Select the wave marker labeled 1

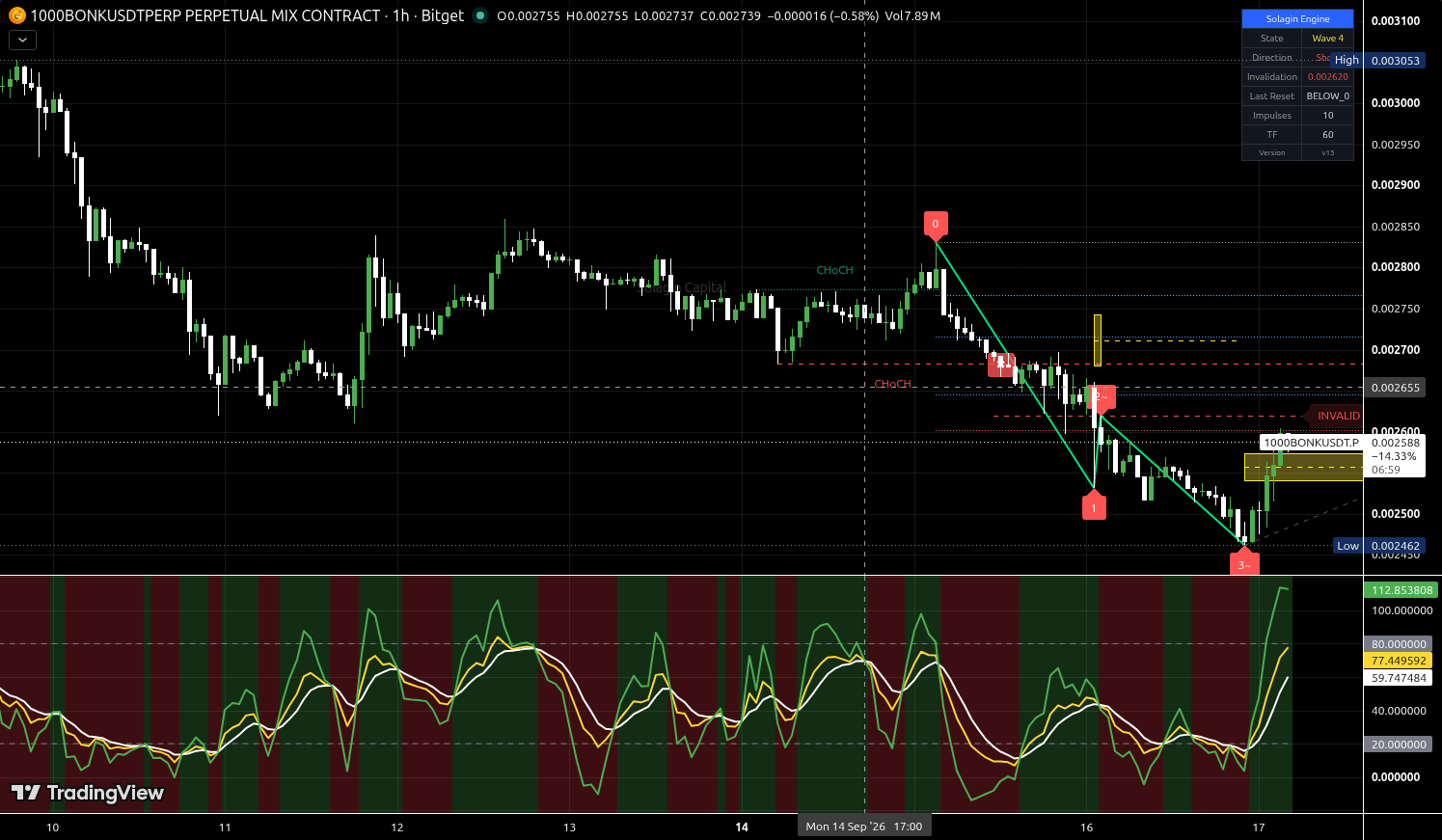coord(1094,506)
